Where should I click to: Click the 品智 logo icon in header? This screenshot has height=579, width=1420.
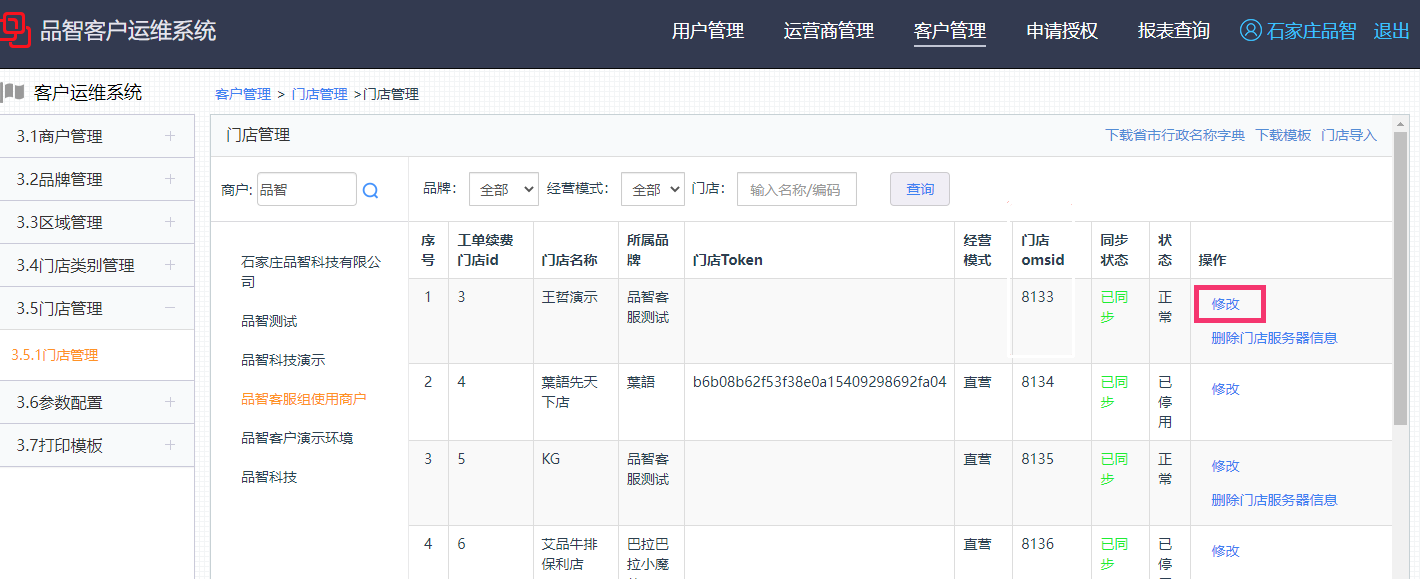[x=15, y=30]
